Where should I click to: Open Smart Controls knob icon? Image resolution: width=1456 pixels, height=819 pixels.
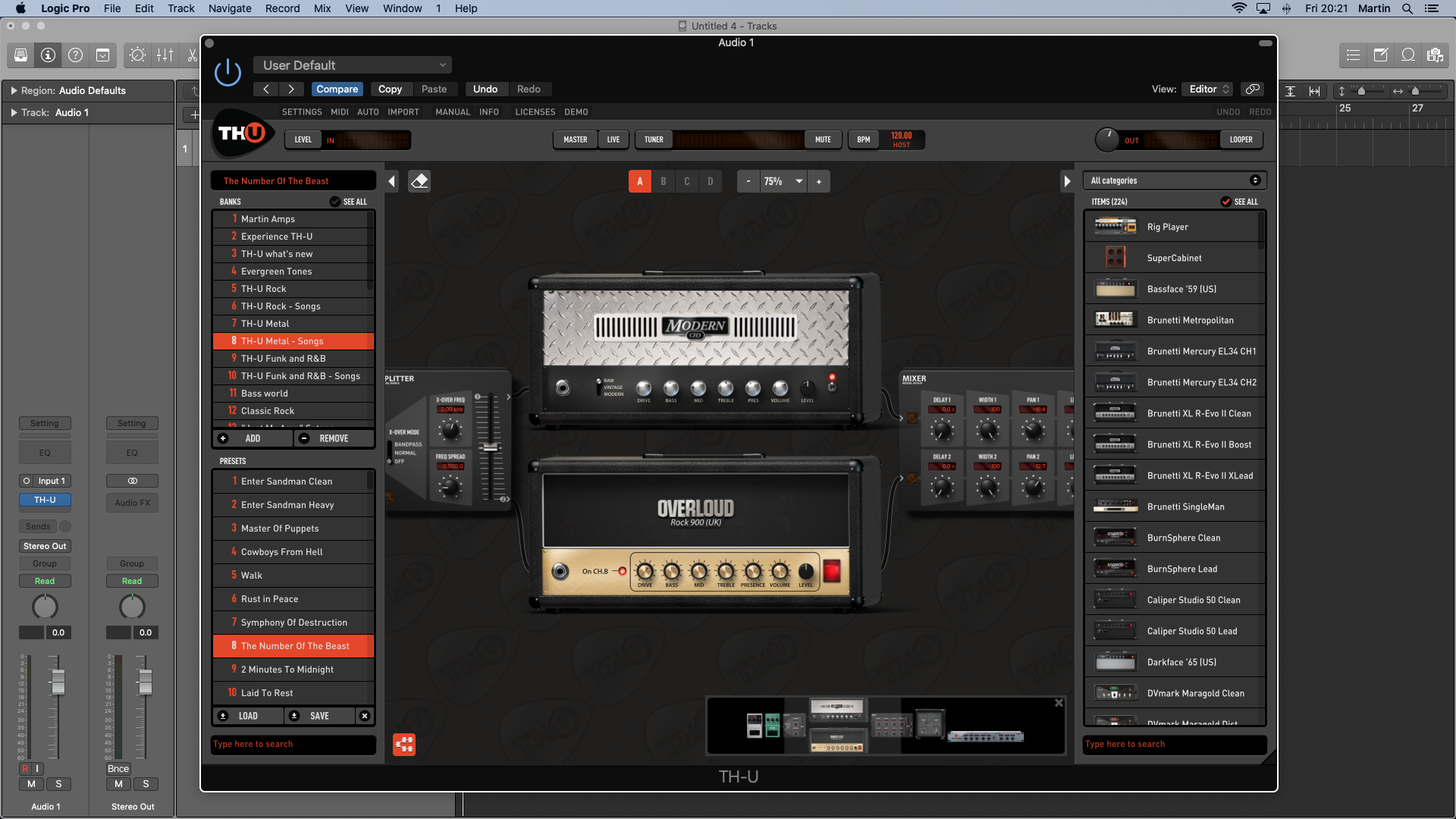(x=137, y=55)
